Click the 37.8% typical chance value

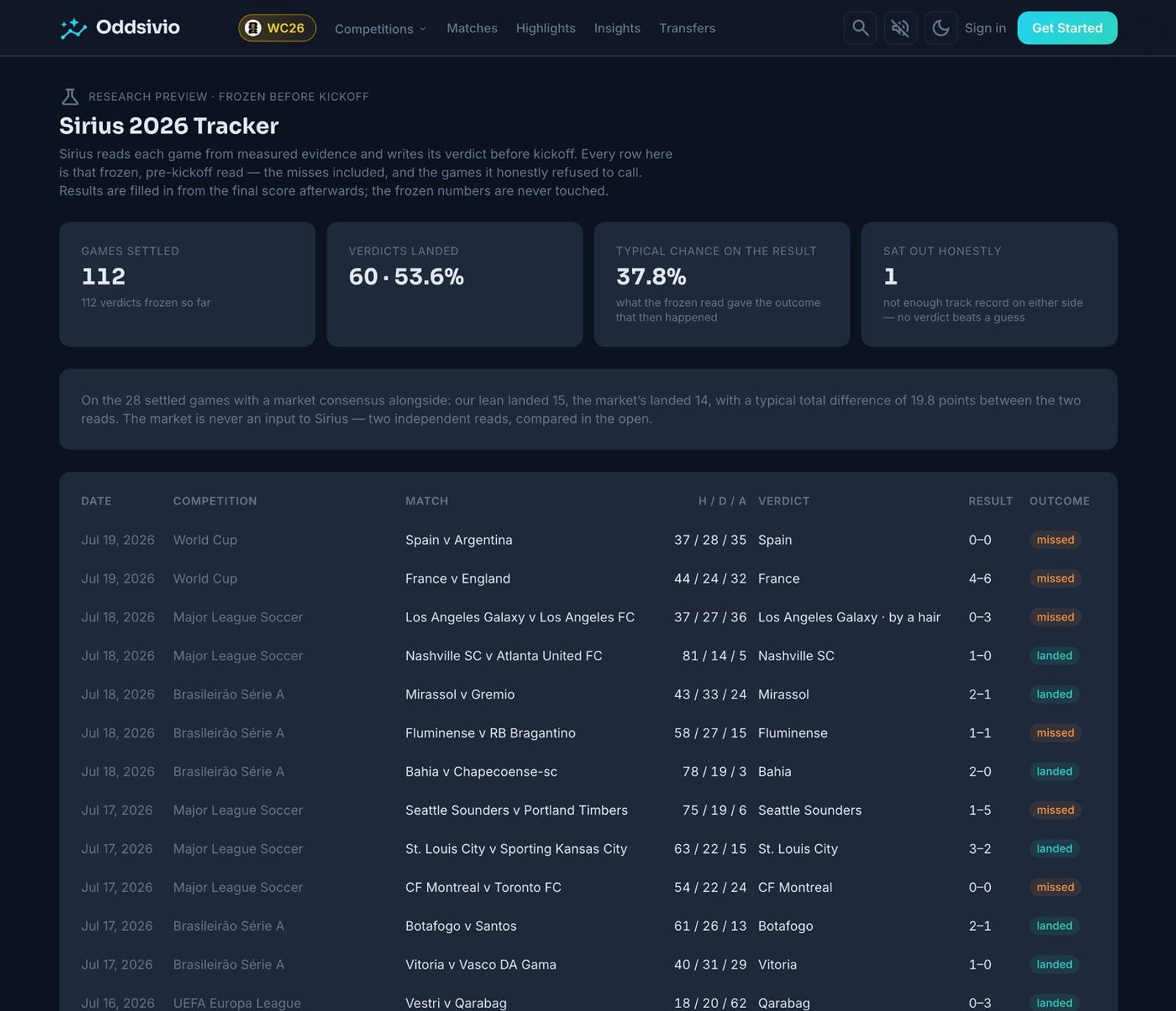tap(651, 276)
